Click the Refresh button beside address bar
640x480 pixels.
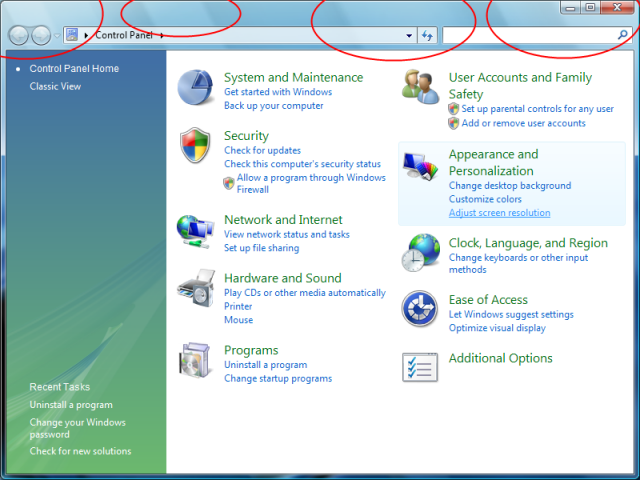click(x=427, y=36)
